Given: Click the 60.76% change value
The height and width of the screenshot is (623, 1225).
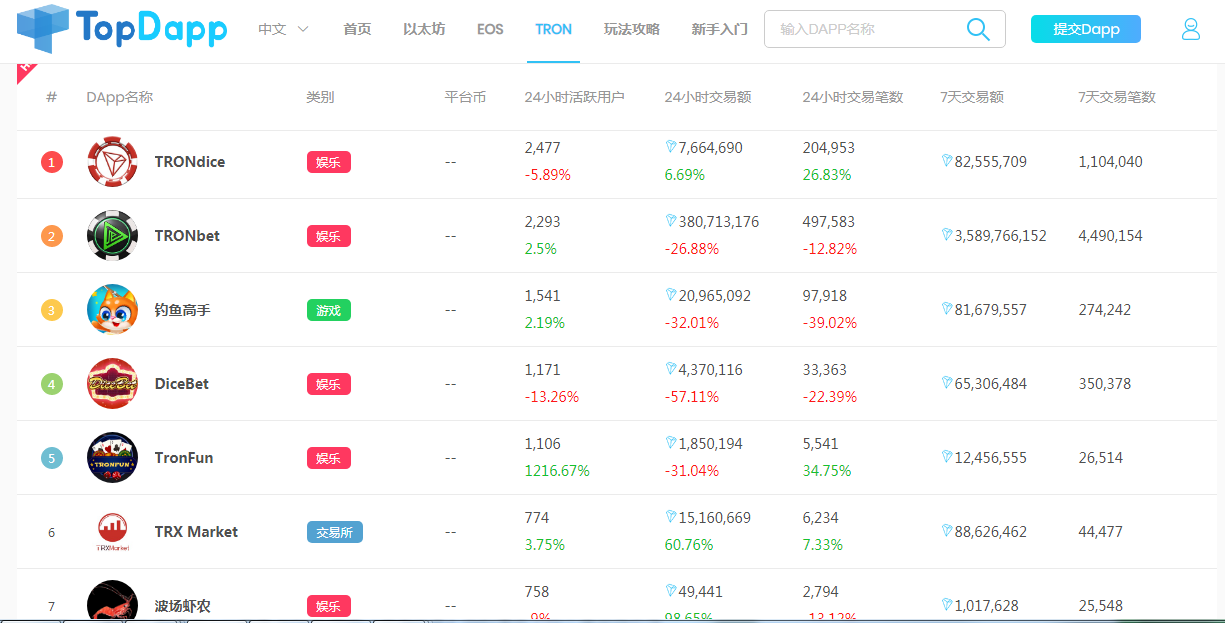Looking at the screenshot, I should (689, 544).
